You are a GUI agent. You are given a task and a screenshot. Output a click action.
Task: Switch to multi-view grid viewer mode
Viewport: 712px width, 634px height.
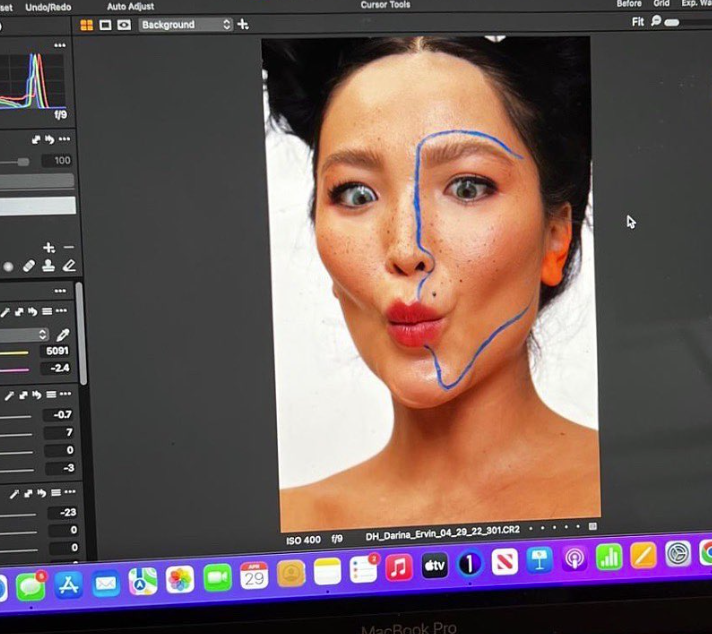(86, 24)
